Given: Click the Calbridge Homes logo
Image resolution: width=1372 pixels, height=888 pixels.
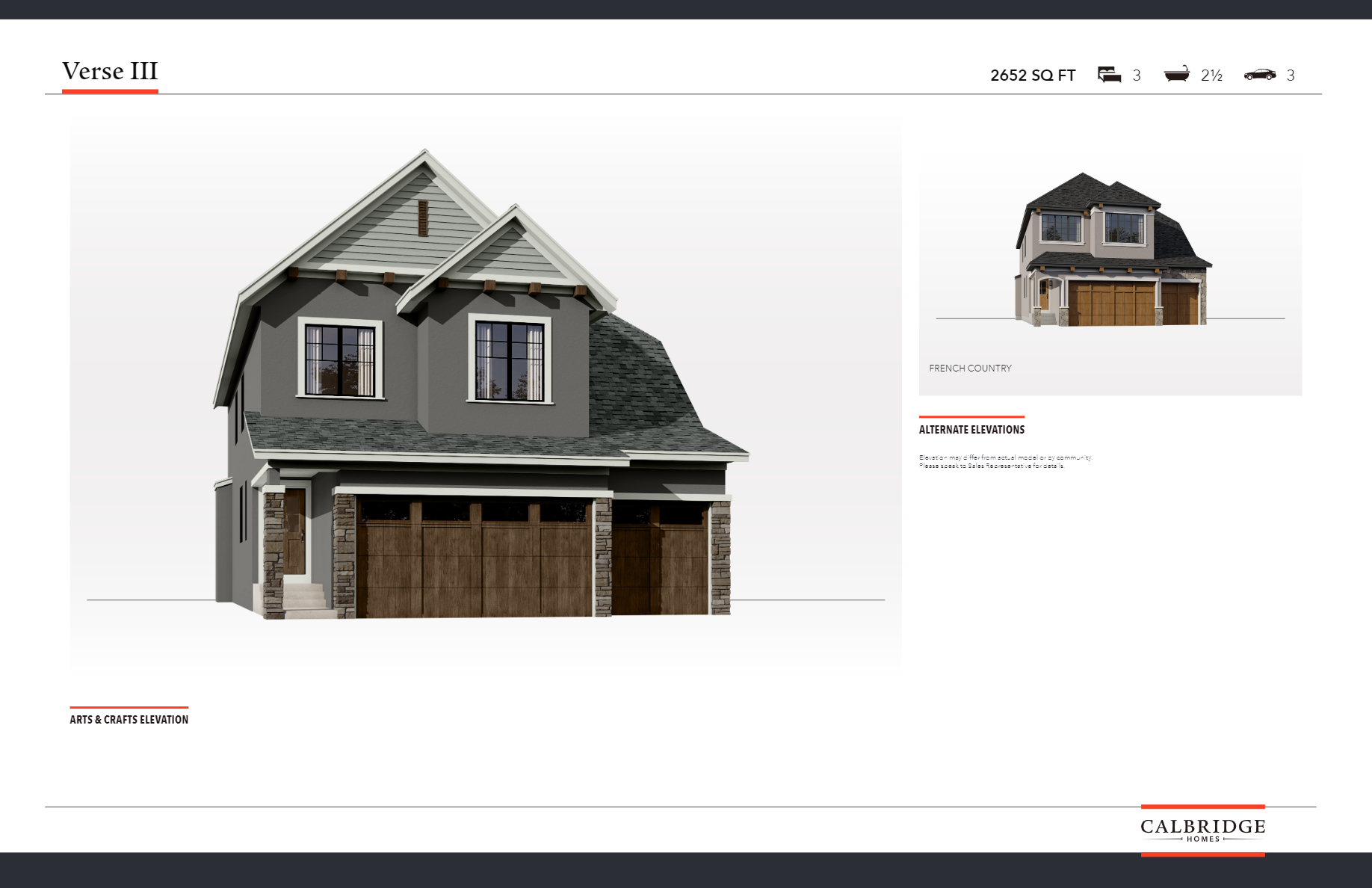Looking at the screenshot, I should (x=1203, y=830).
